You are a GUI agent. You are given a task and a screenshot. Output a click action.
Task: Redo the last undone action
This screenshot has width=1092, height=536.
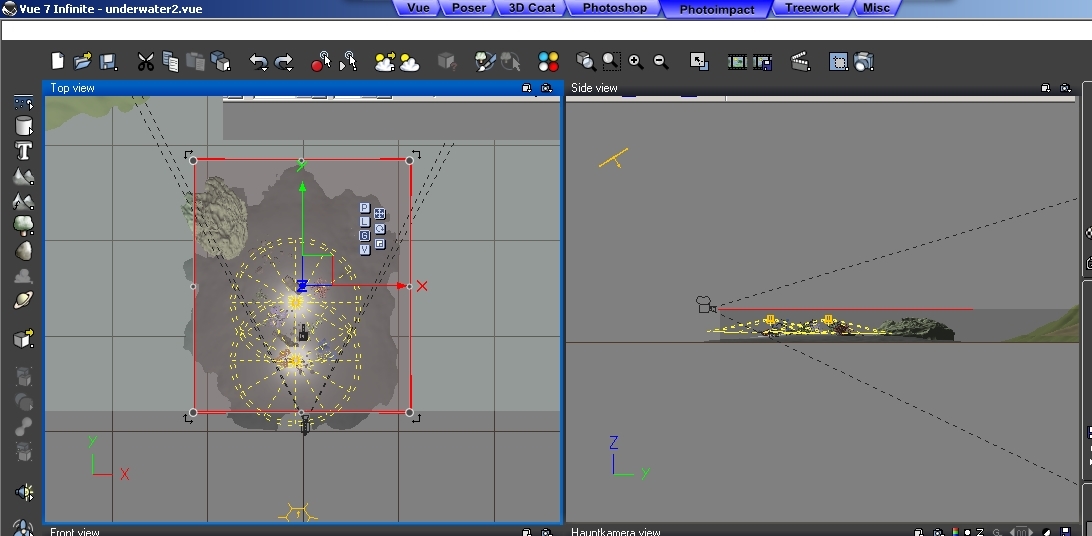coord(284,62)
